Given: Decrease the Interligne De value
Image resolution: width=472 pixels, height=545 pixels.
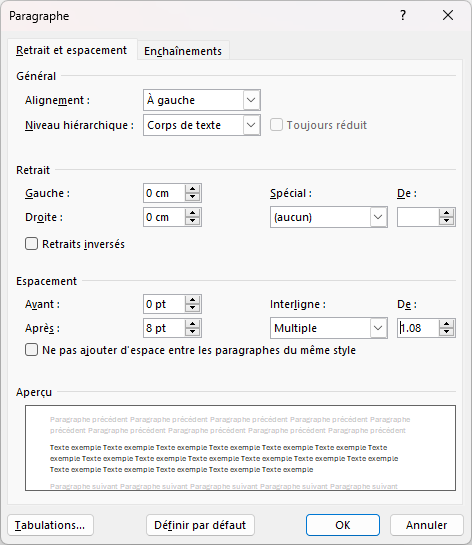Looking at the screenshot, I should tap(447, 332).
